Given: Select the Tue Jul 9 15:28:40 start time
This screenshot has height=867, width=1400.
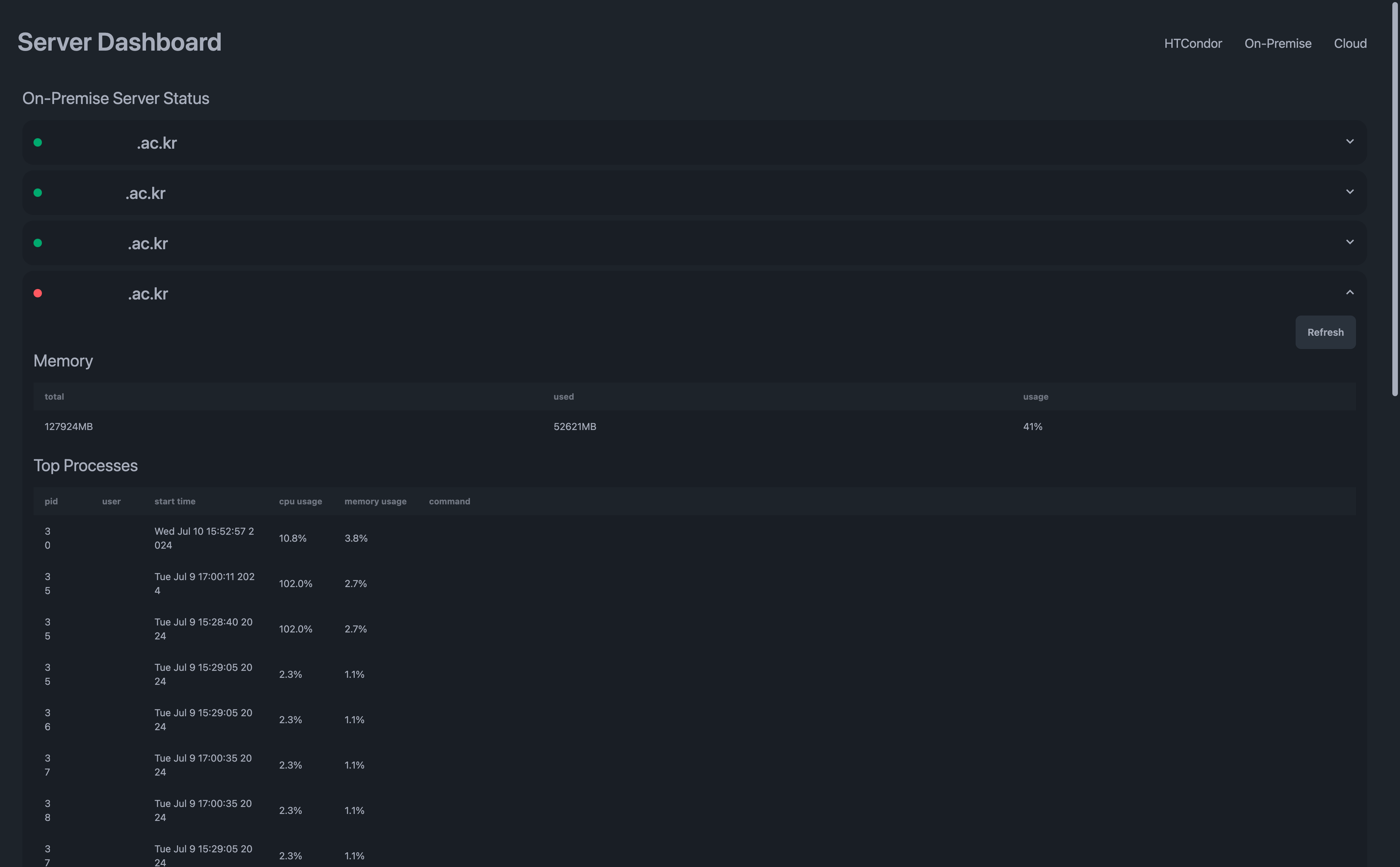Looking at the screenshot, I should [204, 629].
